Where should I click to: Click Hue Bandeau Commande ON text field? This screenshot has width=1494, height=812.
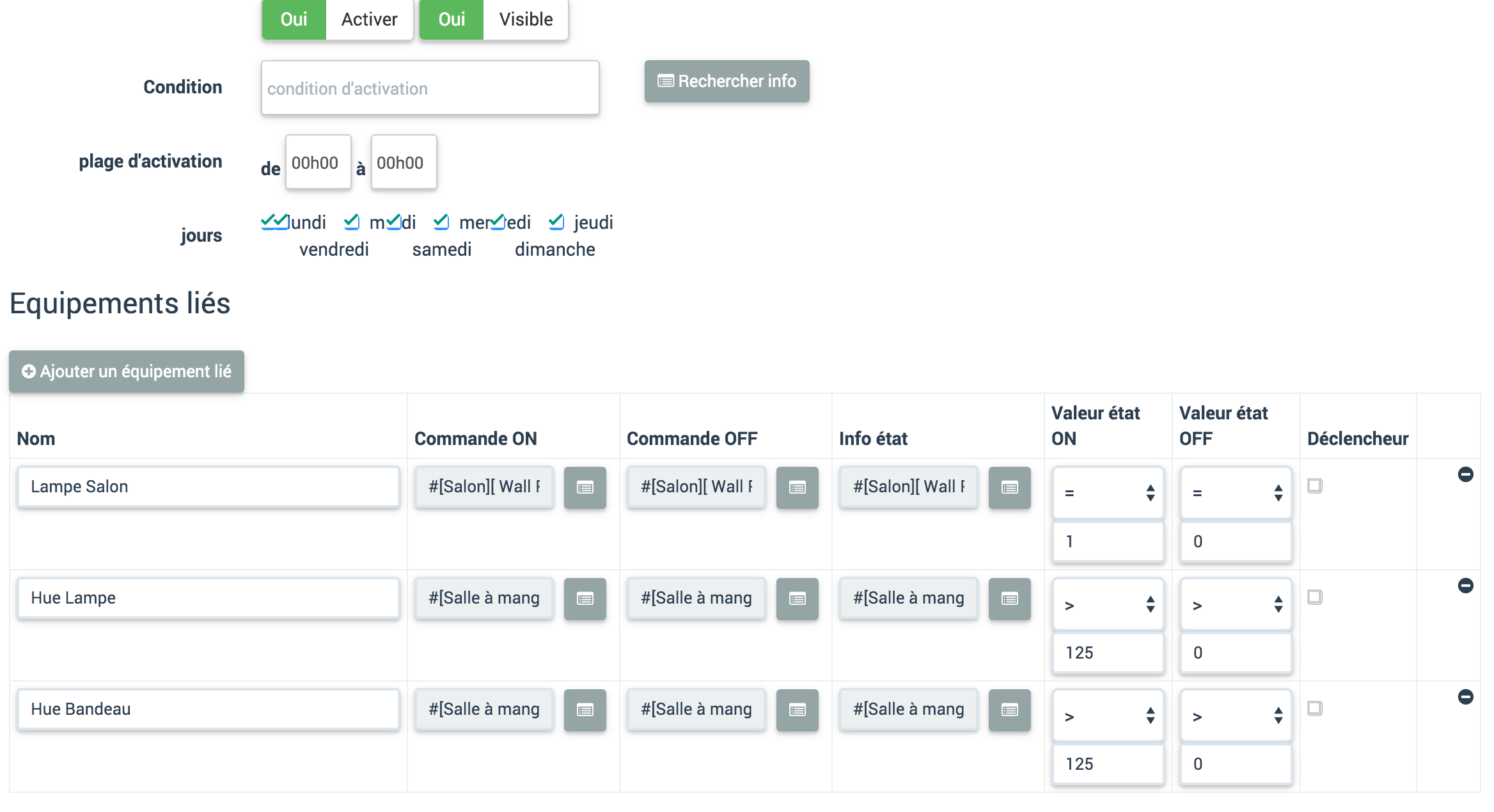pyautogui.click(x=484, y=710)
